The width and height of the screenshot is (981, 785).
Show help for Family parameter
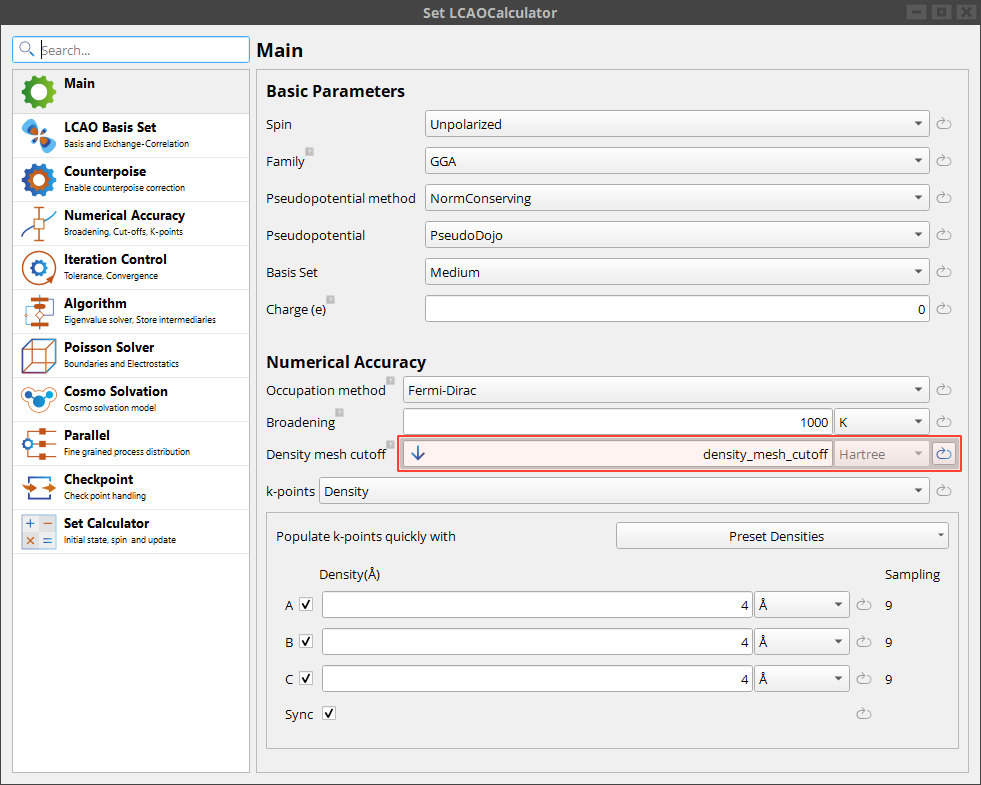pyautogui.click(x=309, y=151)
